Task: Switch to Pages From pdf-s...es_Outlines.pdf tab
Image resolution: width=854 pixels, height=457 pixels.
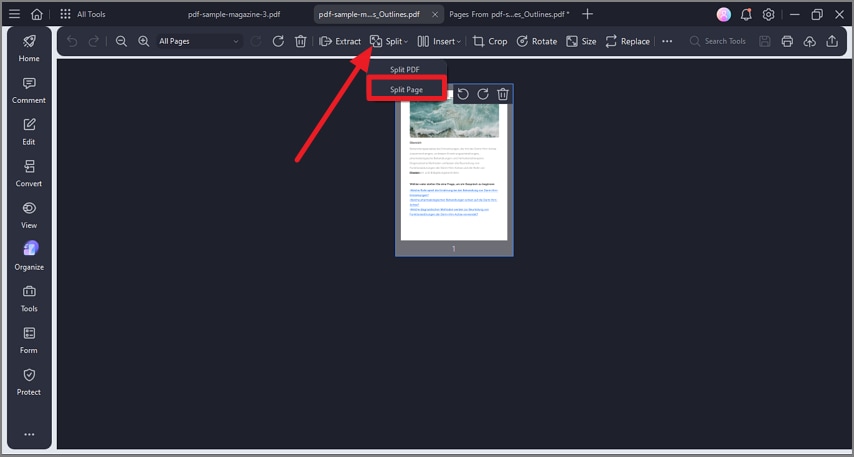Action: [x=509, y=14]
